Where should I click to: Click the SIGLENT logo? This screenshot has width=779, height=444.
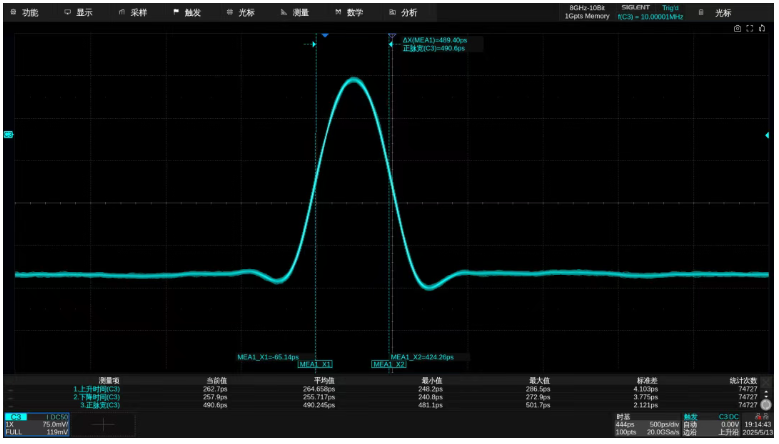(x=635, y=8)
